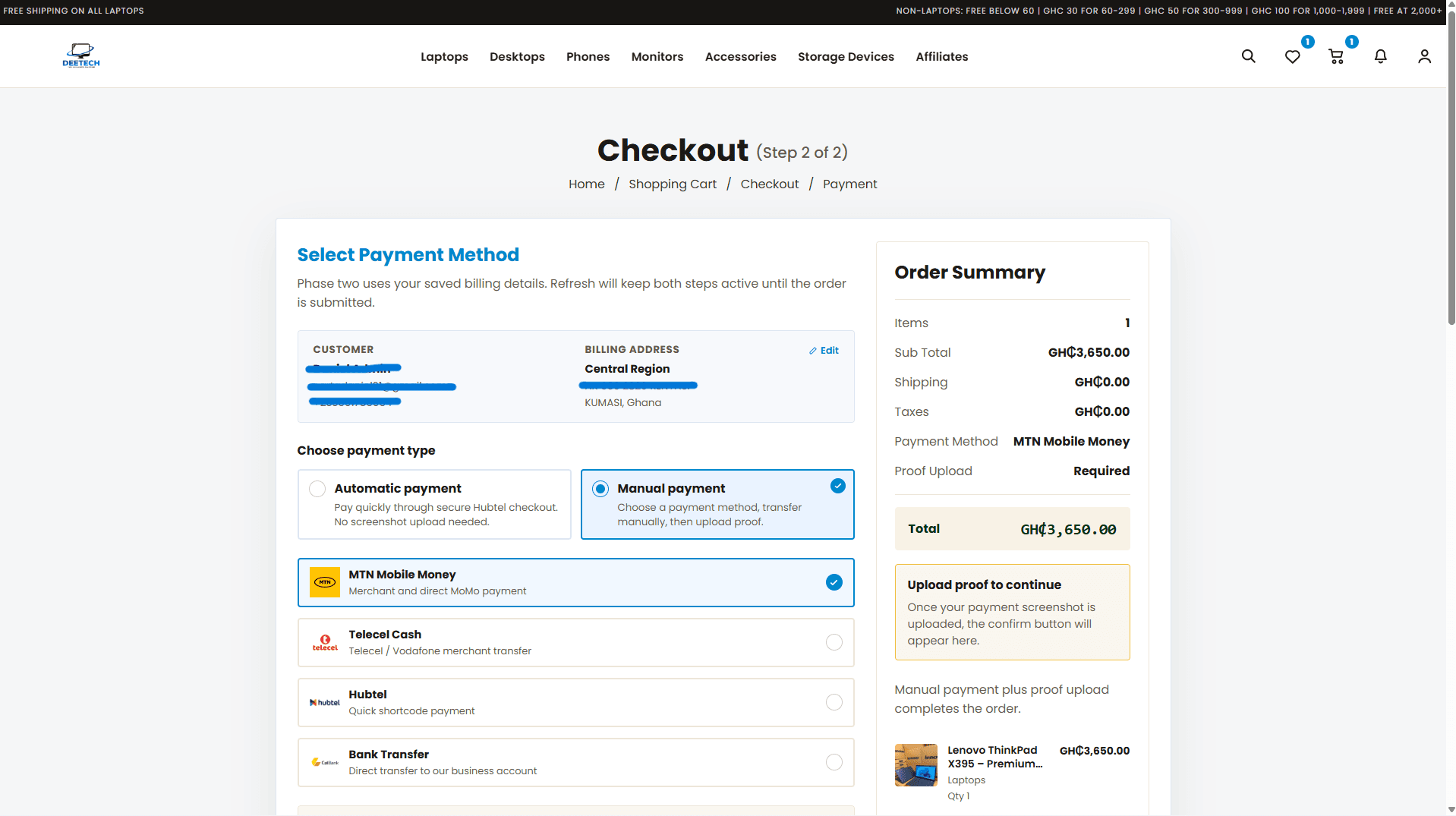Click the MTN logo icon
The width and height of the screenshot is (1456, 816).
(x=325, y=582)
